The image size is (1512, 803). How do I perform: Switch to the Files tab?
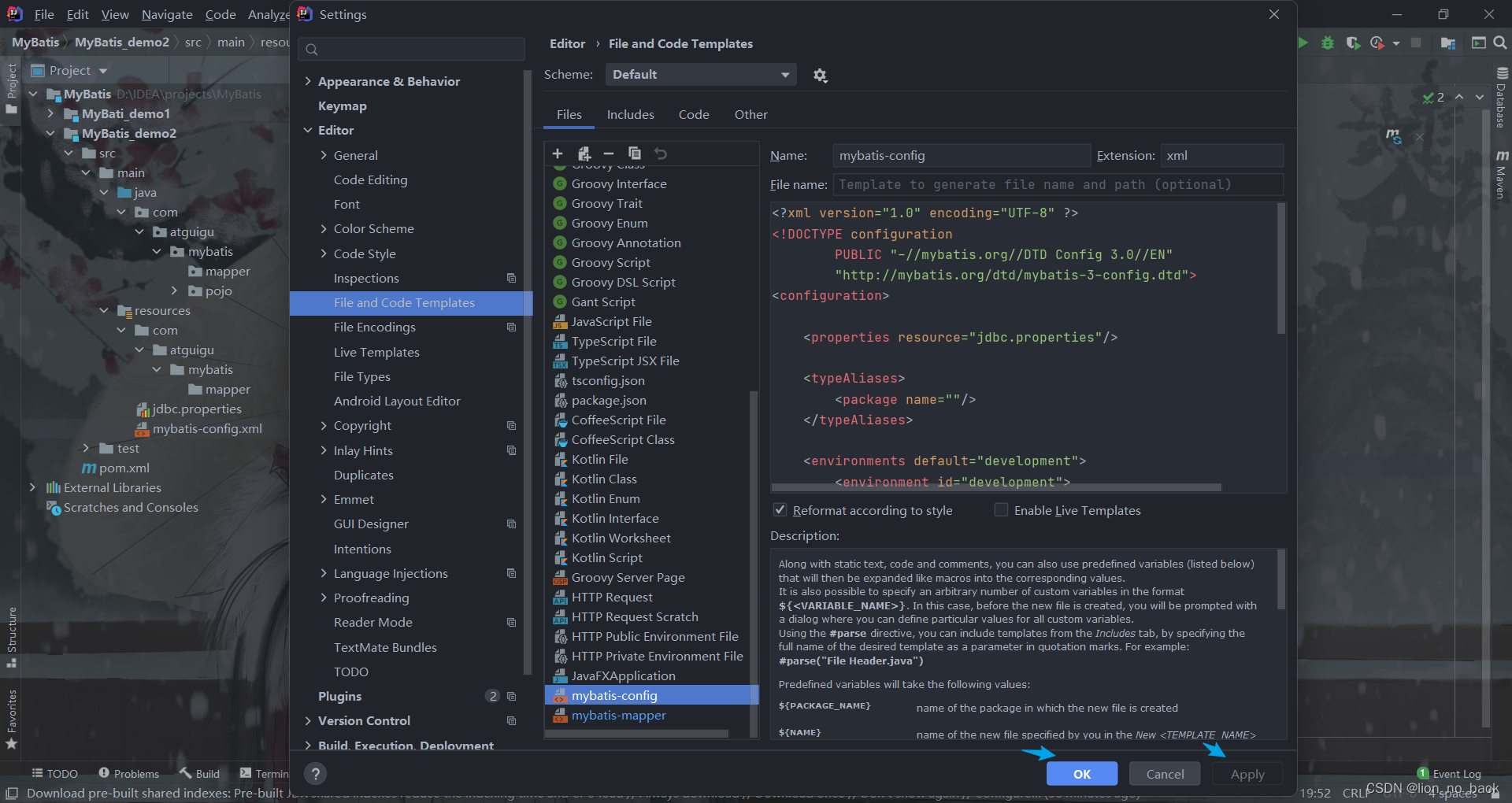pos(569,115)
